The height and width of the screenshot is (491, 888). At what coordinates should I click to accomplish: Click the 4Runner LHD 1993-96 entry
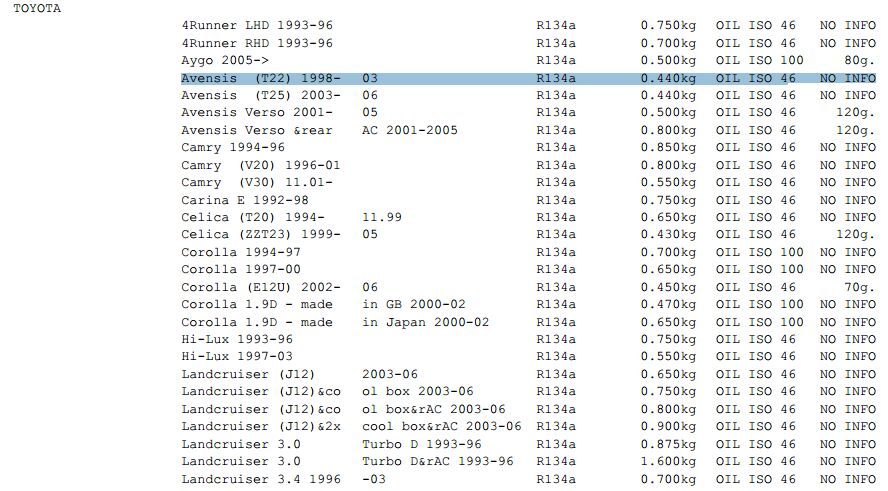point(257,25)
